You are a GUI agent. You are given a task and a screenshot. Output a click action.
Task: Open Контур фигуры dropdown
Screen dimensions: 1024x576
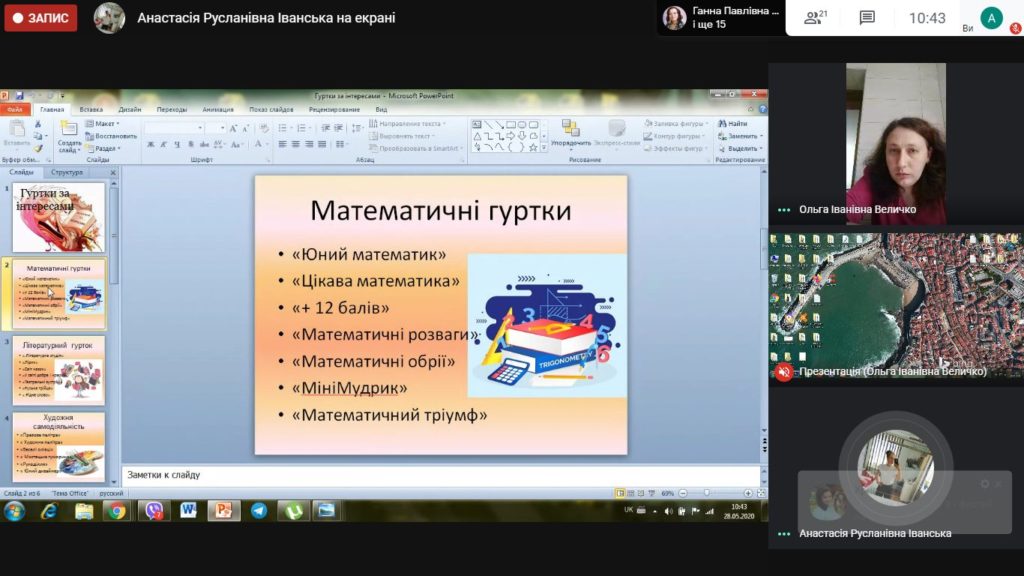(675, 136)
